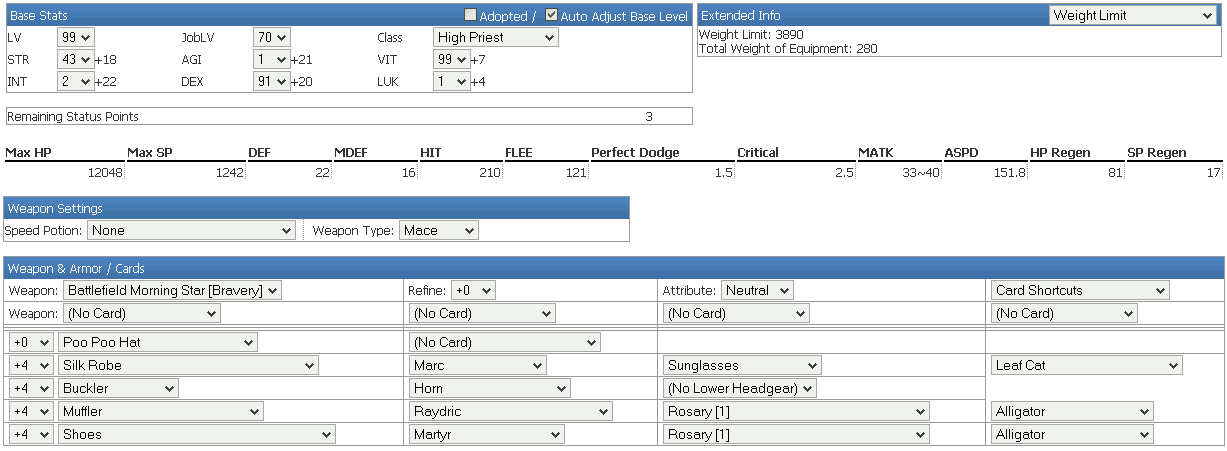Open the Weight Limit extended info dropdown
This screenshot has height=451, width=1227.
click(1132, 15)
